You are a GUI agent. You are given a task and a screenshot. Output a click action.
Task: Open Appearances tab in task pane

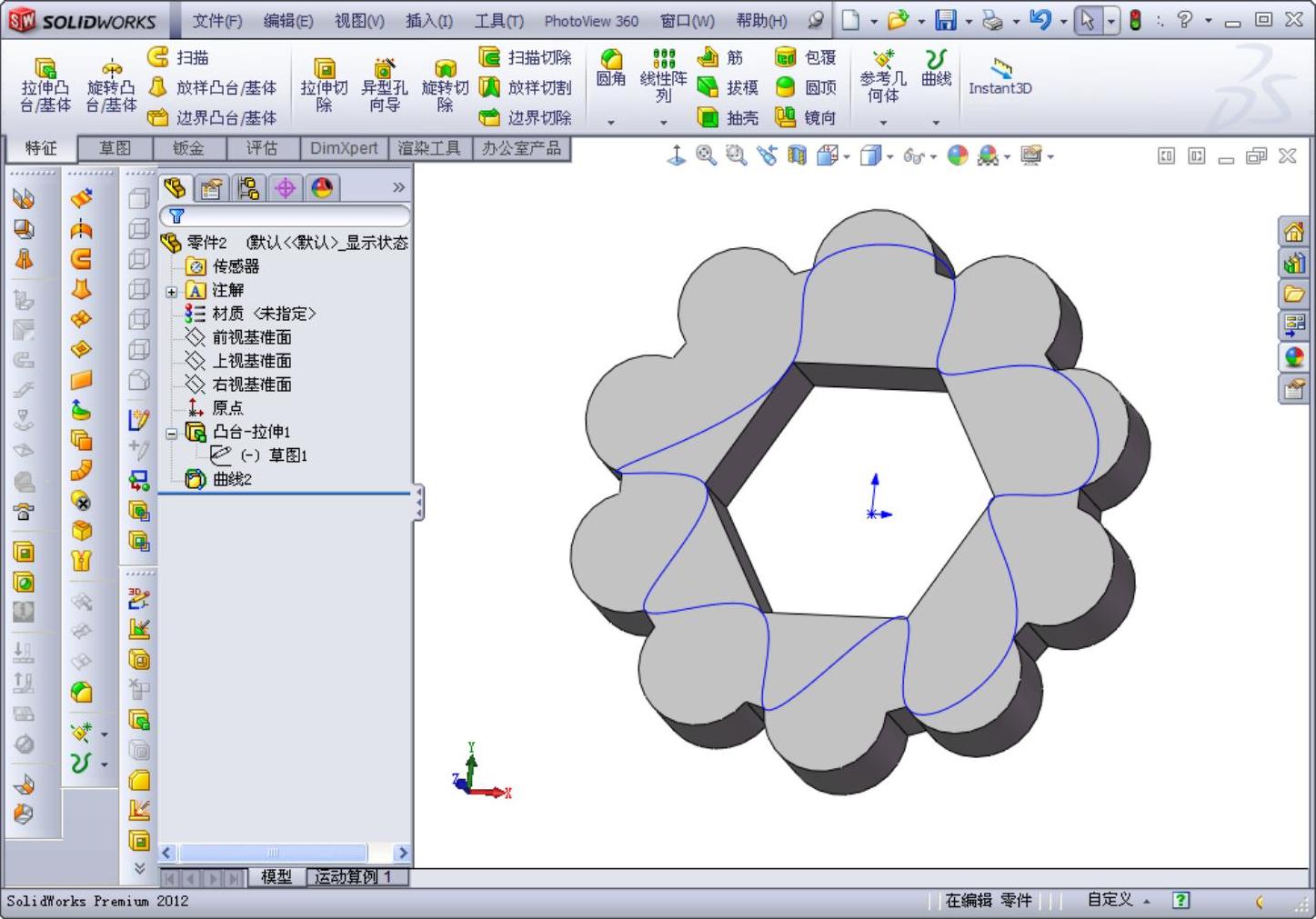click(1293, 357)
